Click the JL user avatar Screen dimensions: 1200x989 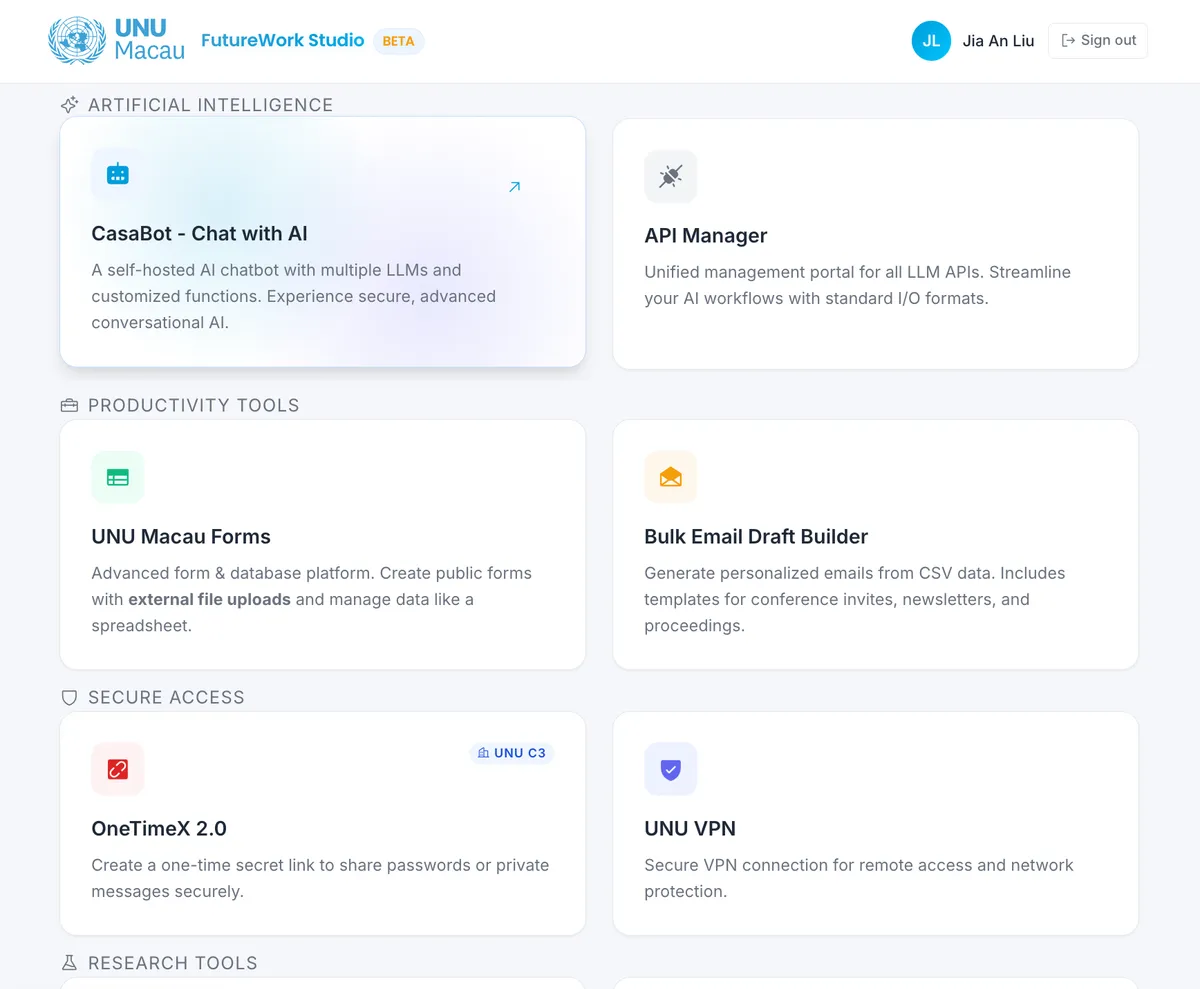931,41
